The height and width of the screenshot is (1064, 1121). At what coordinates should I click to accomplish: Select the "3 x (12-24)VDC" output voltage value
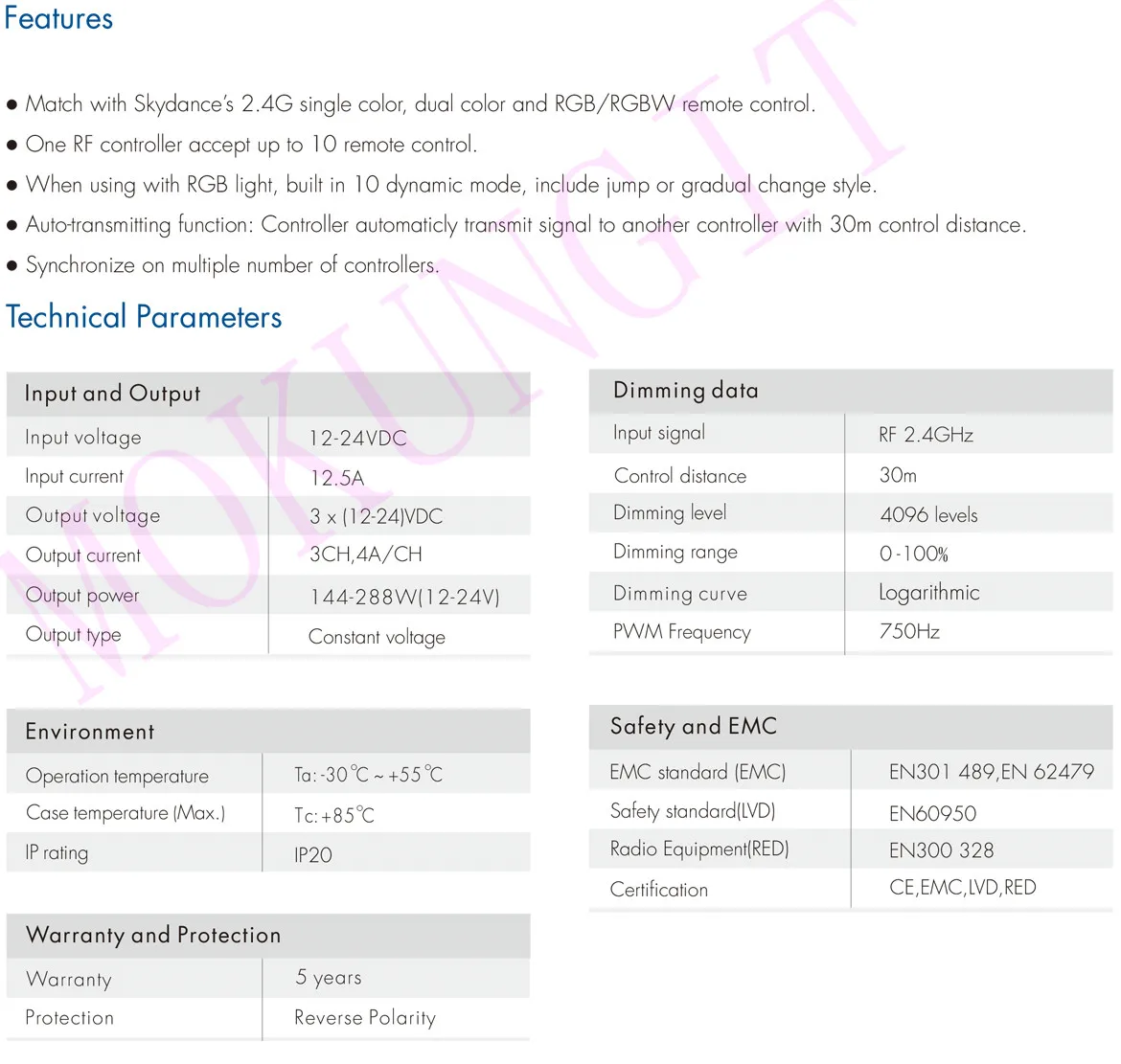(x=376, y=516)
